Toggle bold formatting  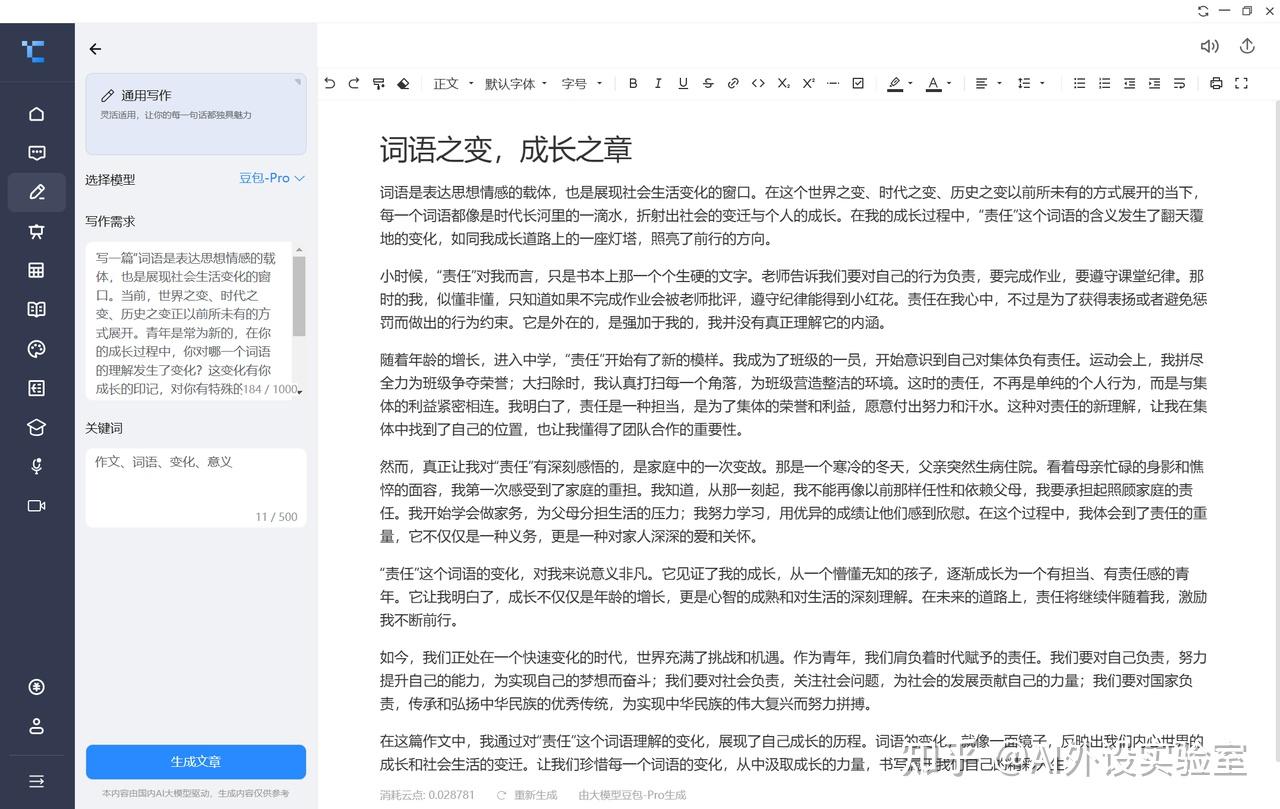(x=633, y=84)
